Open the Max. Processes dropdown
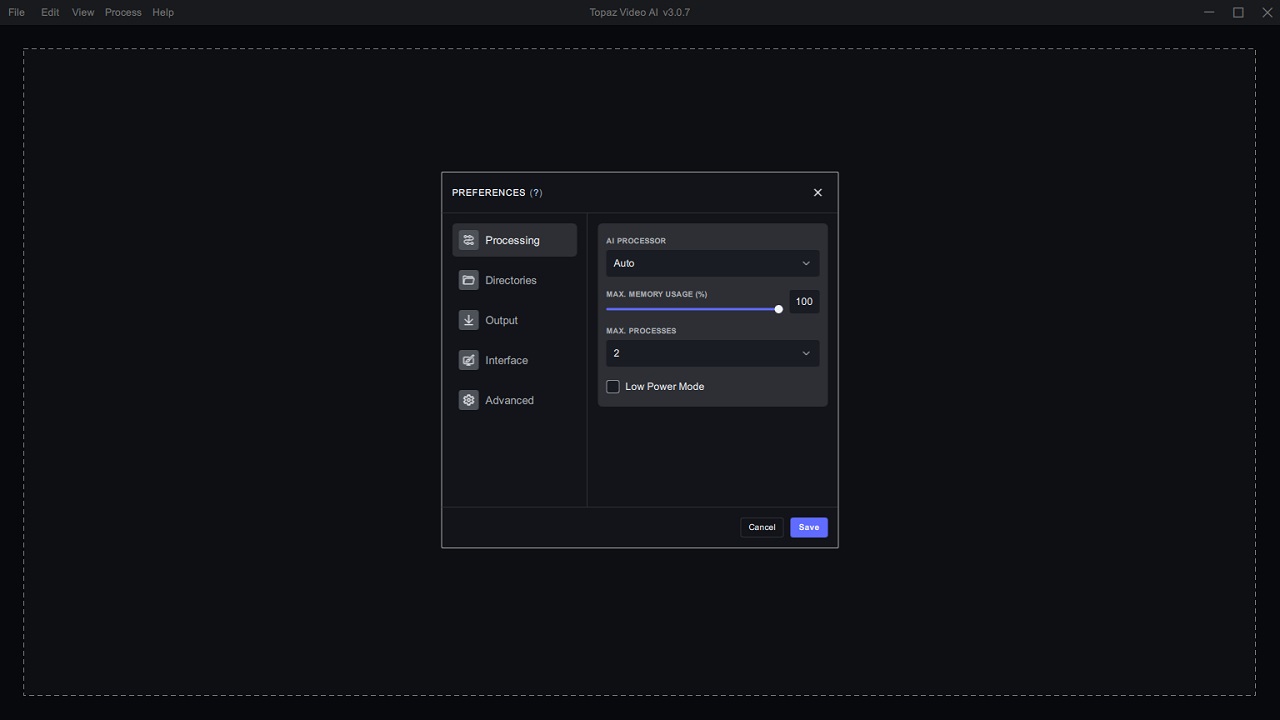Image resolution: width=1280 pixels, height=720 pixels. [712, 353]
